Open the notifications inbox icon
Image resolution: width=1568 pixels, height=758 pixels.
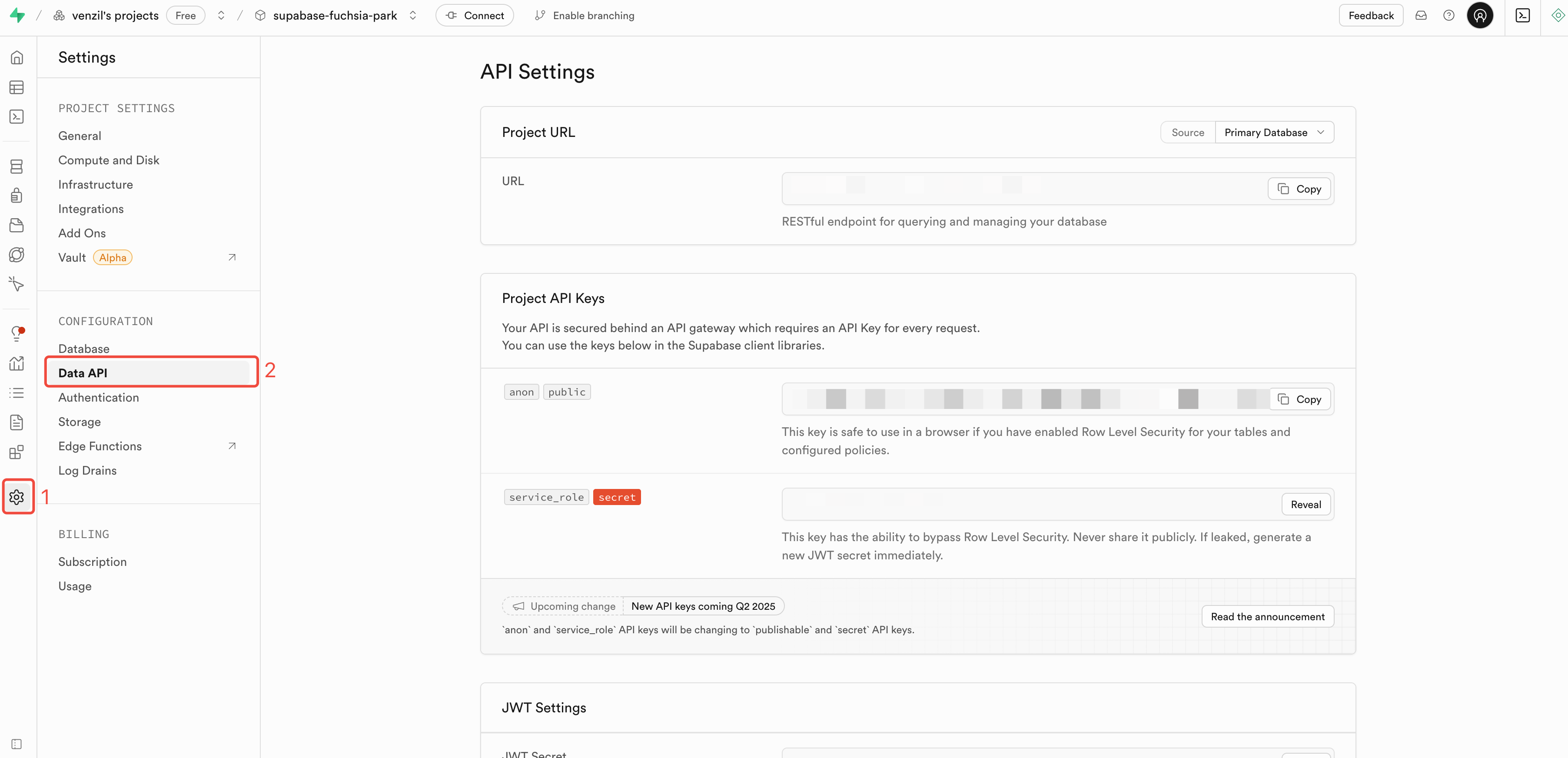click(x=1421, y=15)
